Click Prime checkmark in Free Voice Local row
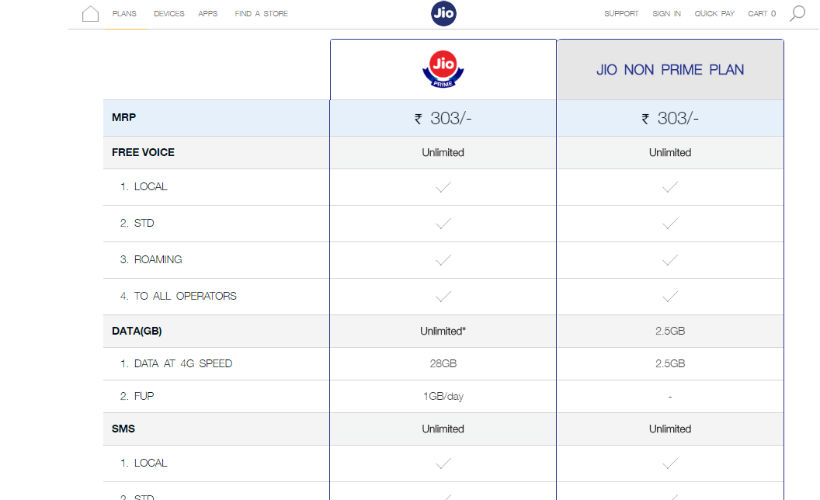 pyautogui.click(x=443, y=187)
